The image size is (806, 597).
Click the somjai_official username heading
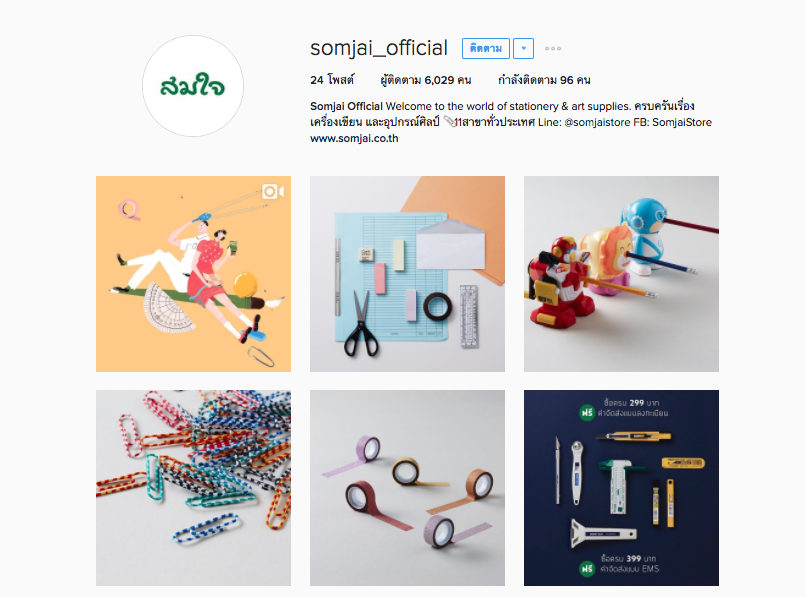(x=379, y=48)
